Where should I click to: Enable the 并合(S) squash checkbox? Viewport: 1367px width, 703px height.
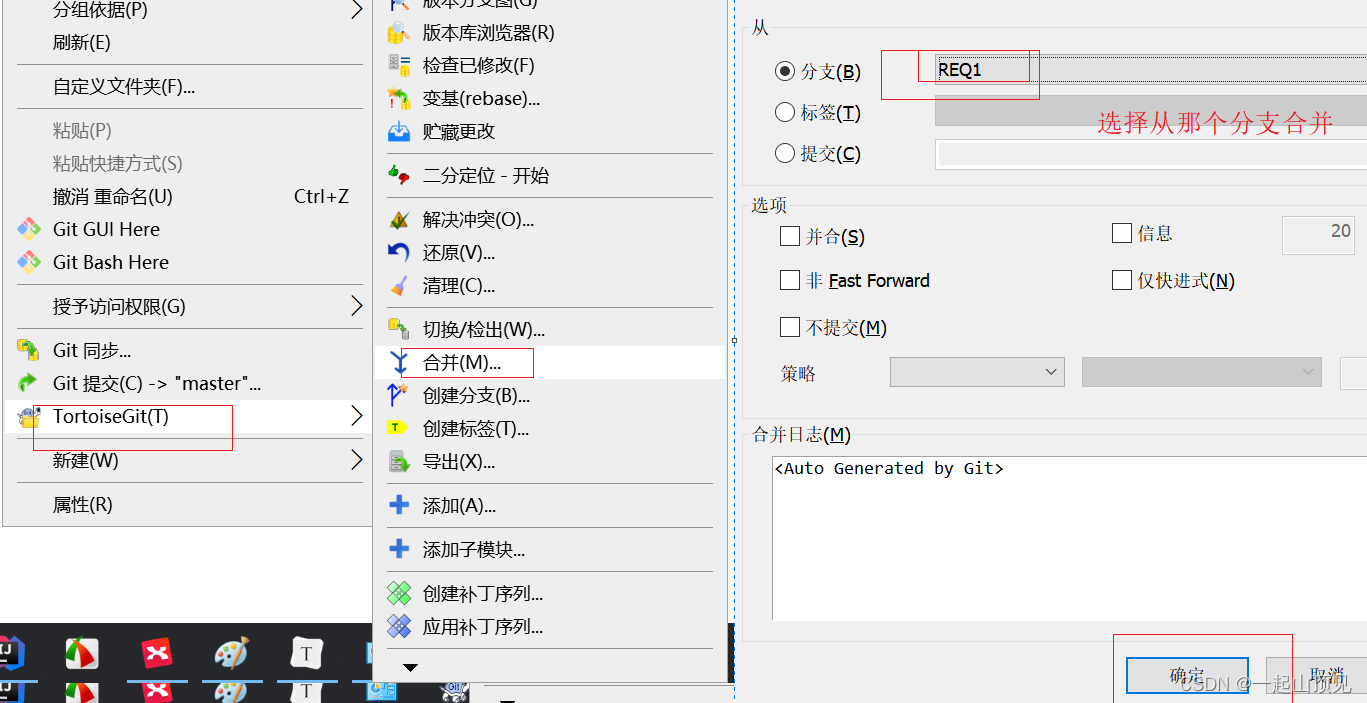pos(789,235)
